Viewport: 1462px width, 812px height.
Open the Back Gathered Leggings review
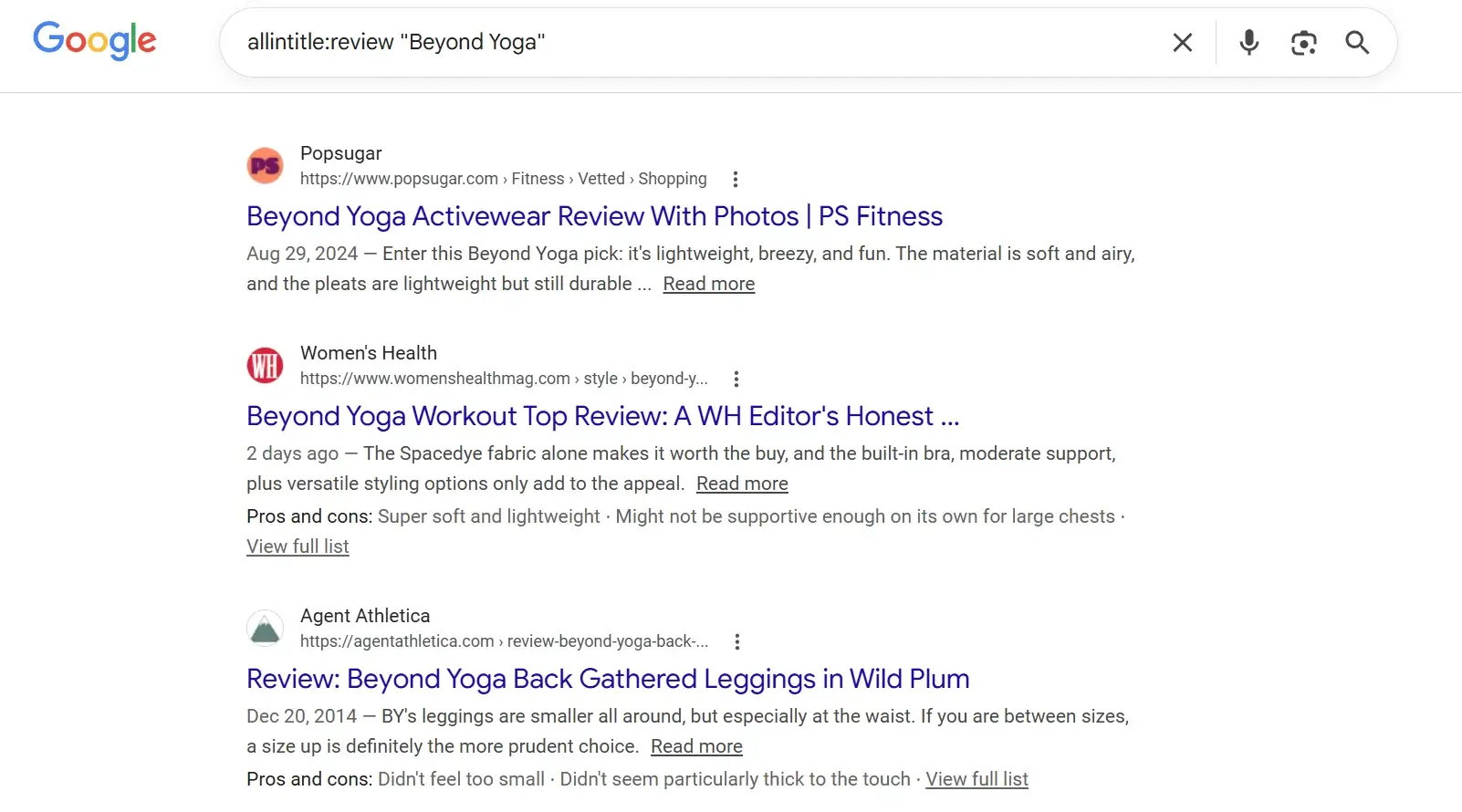tap(607, 679)
